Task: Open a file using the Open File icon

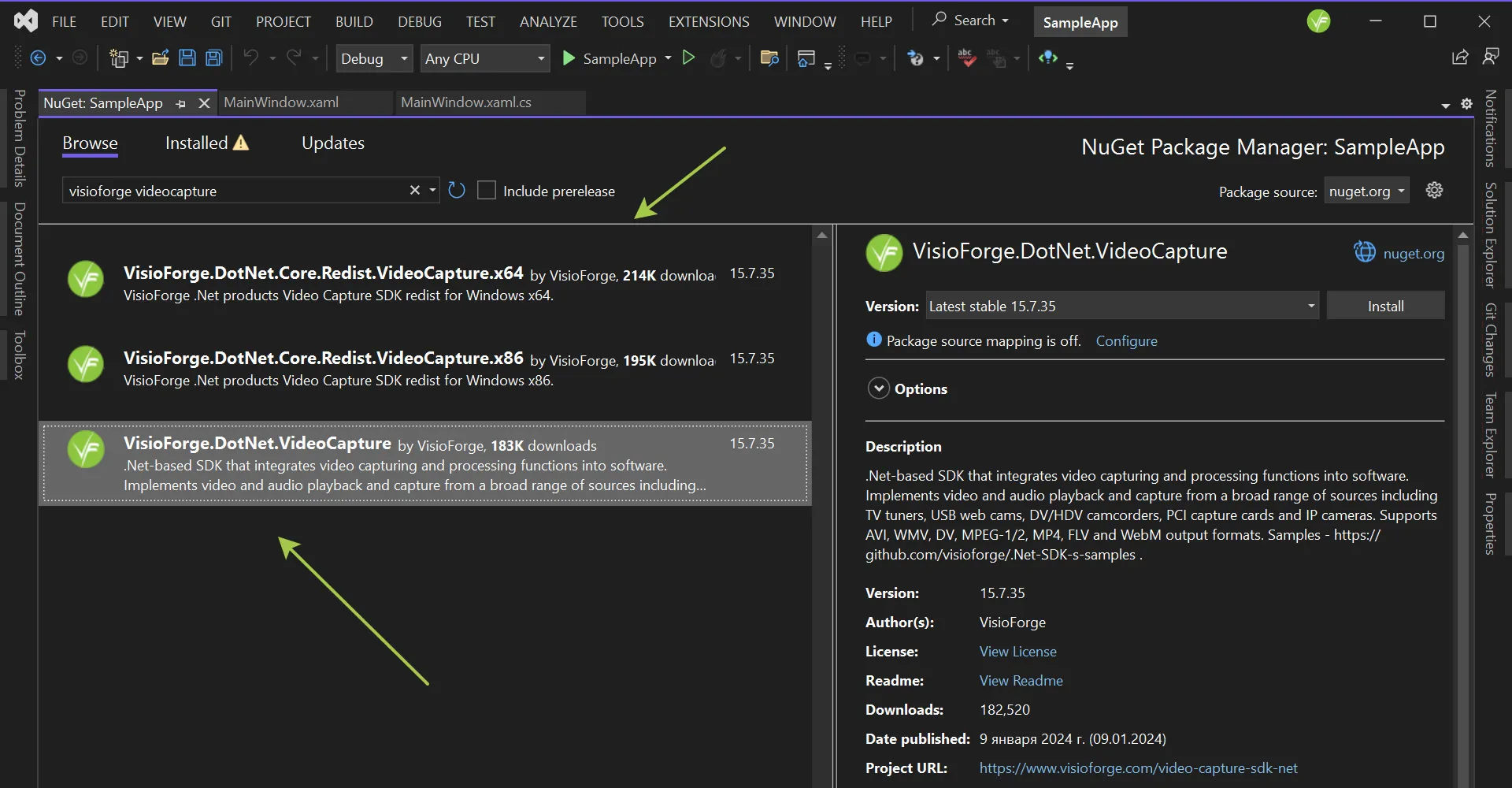Action: (x=160, y=58)
